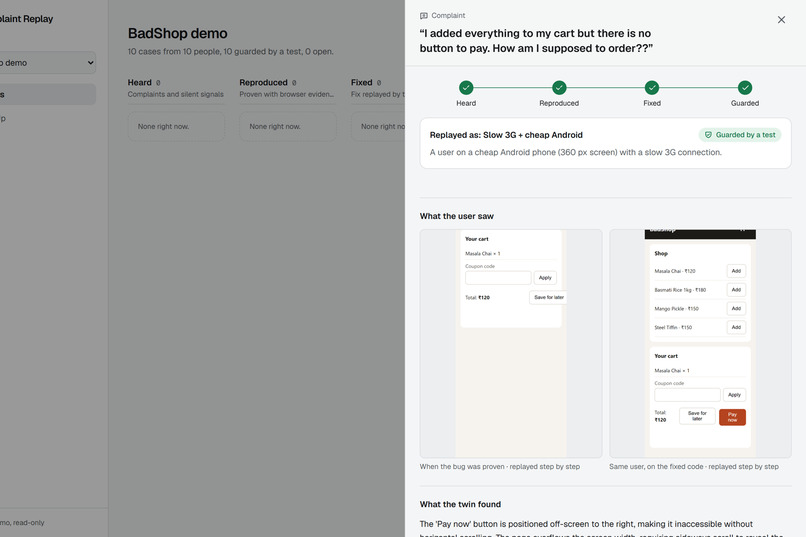The image size is (806, 537).
Task: Click the Fixed column heading
Action: click(x=361, y=82)
